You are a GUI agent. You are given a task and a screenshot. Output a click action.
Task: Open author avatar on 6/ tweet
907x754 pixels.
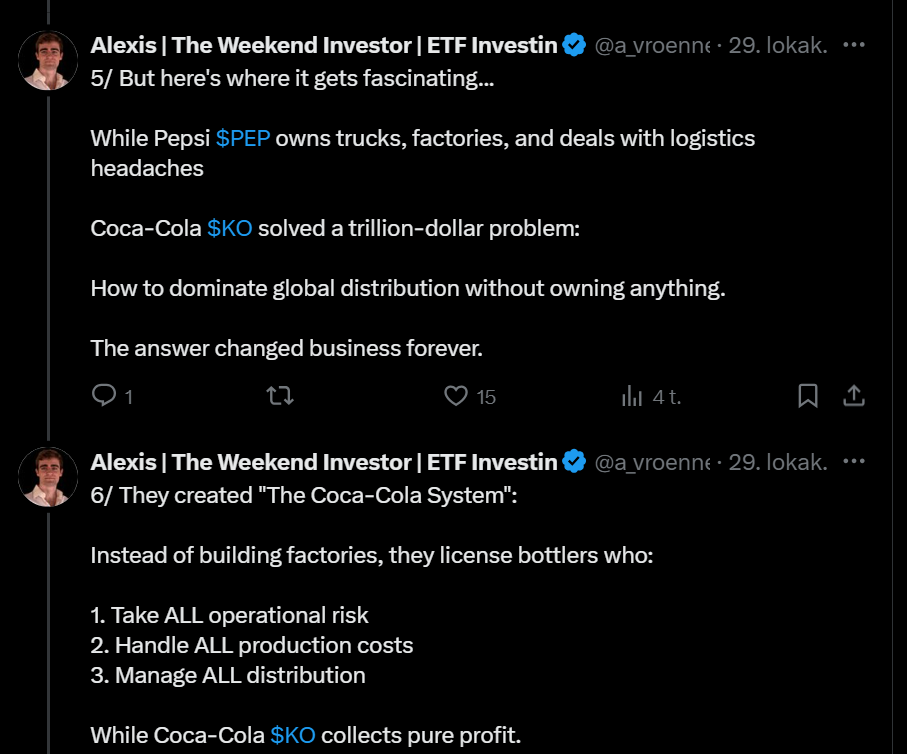click(x=48, y=477)
